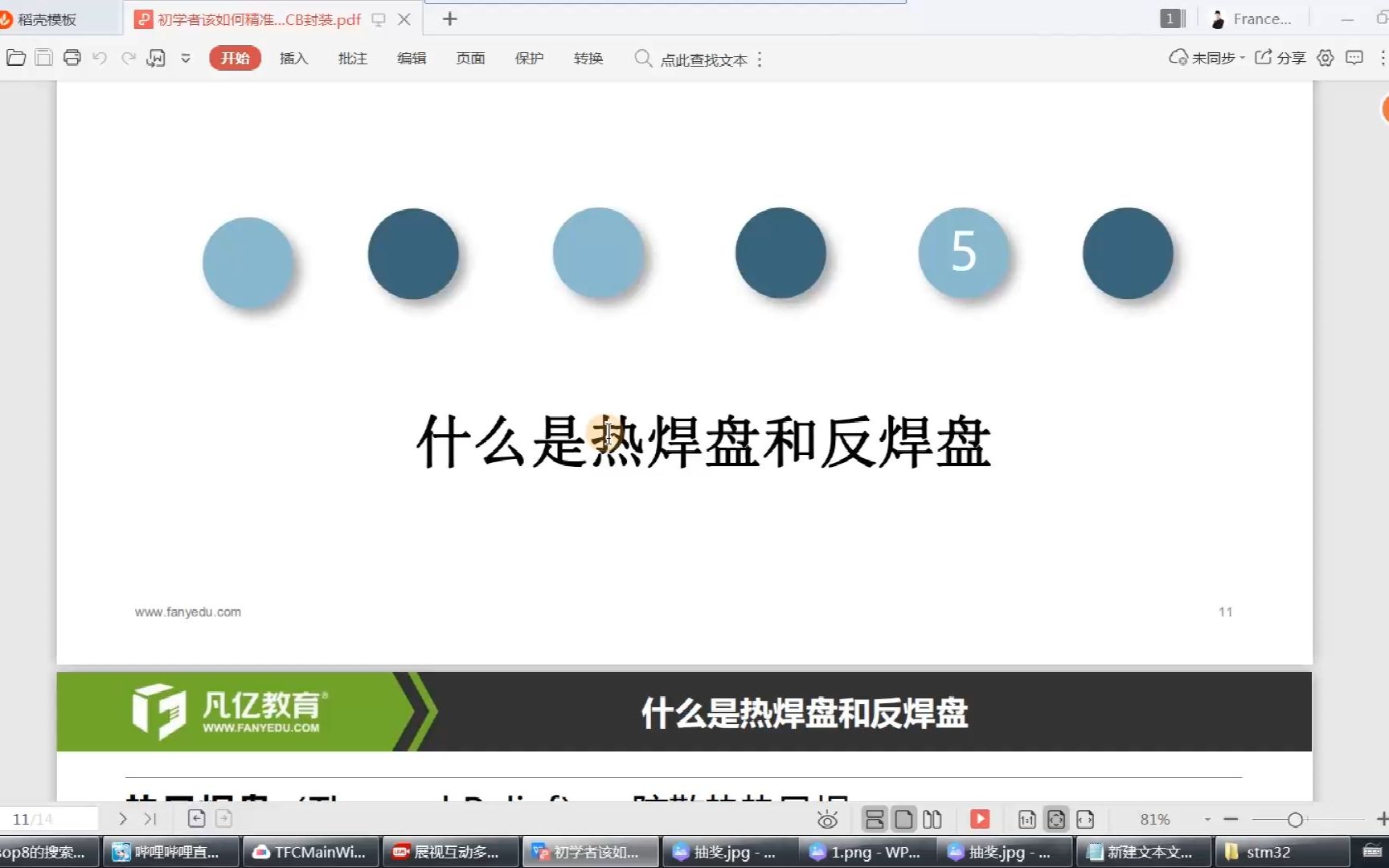Click the window count badge showing 1
This screenshot has width=1389, height=868.
click(x=1173, y=18)
